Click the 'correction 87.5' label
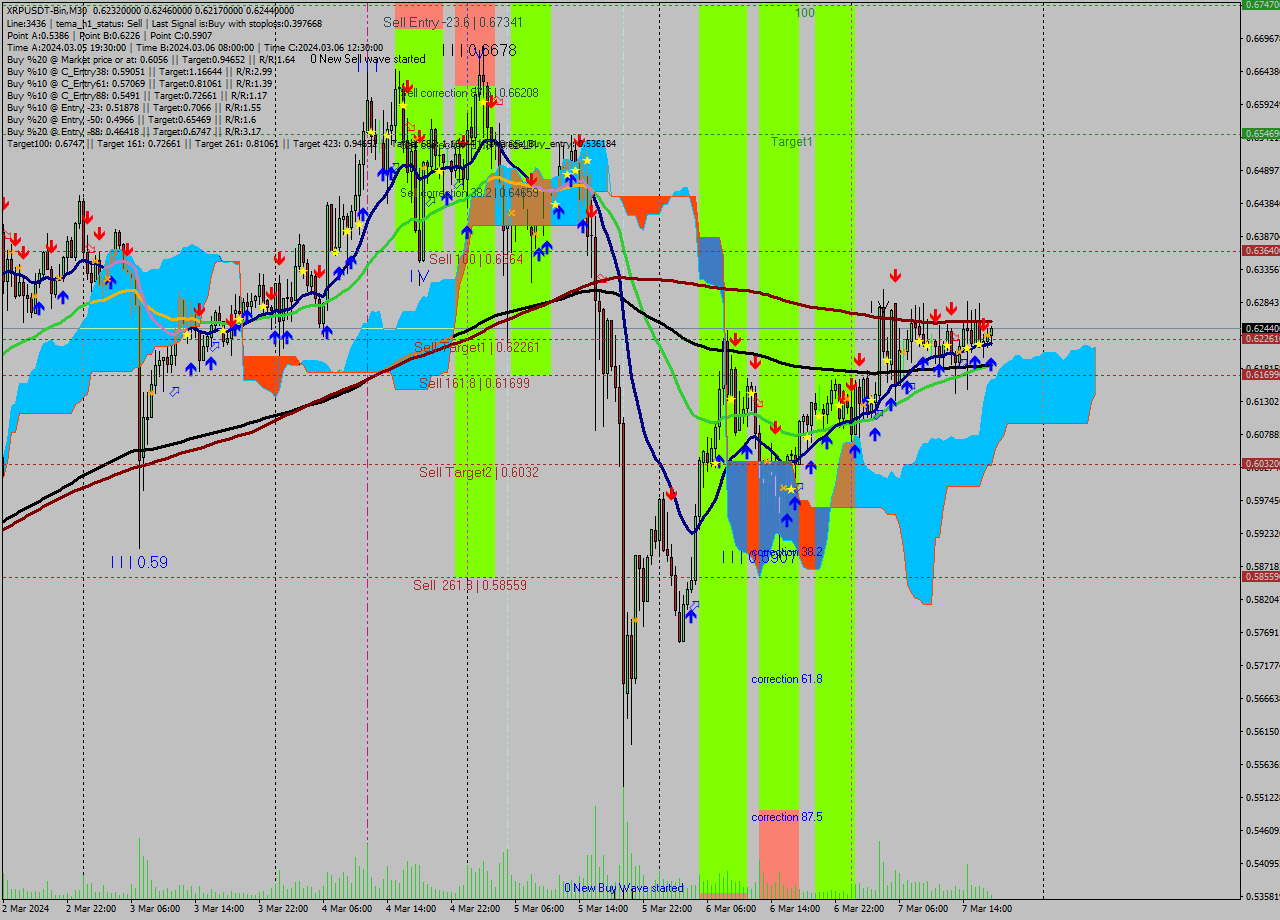Screen dimensions: 1280x920 point(787,817)
